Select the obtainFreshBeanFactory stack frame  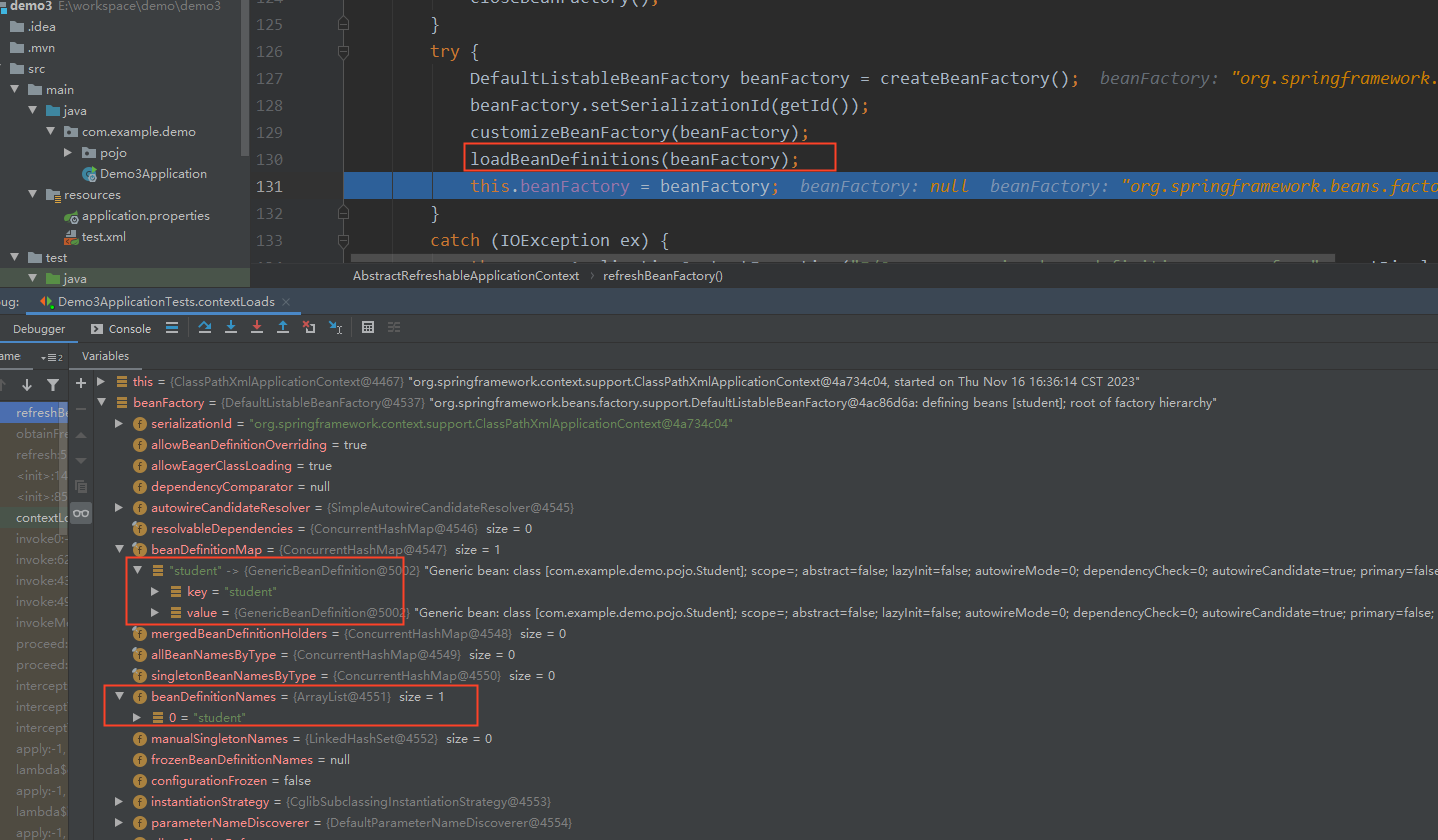click(x=35, y=433)
